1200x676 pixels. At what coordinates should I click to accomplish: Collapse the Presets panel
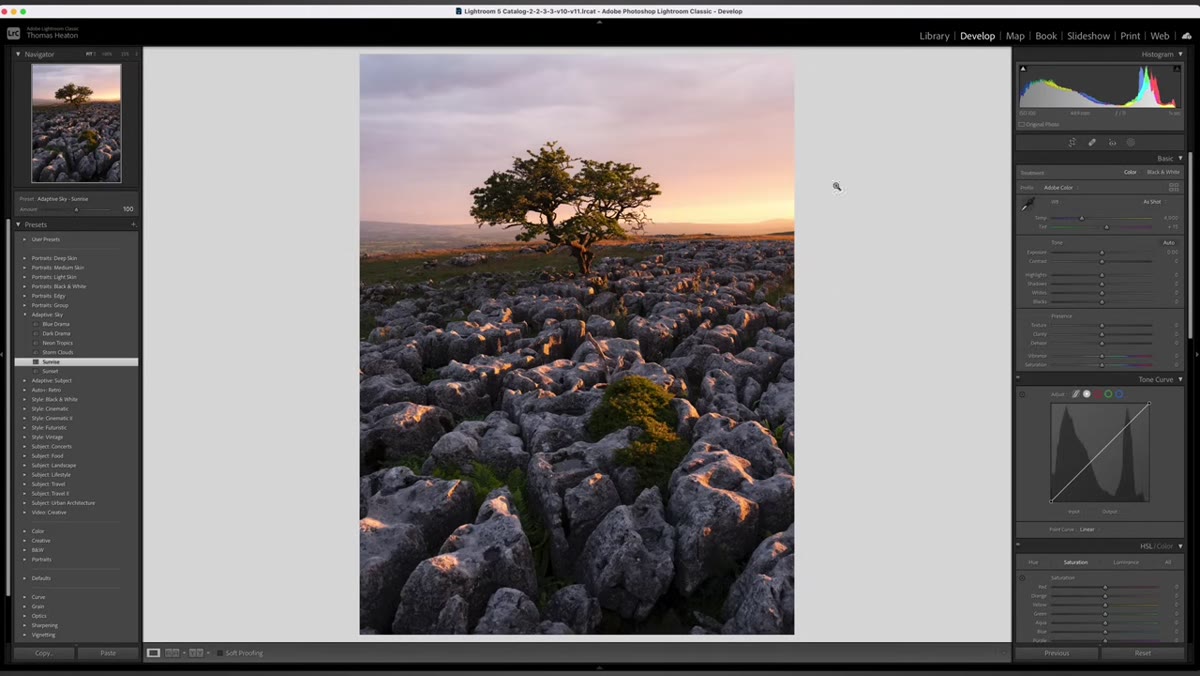click(x=18, y=224)
